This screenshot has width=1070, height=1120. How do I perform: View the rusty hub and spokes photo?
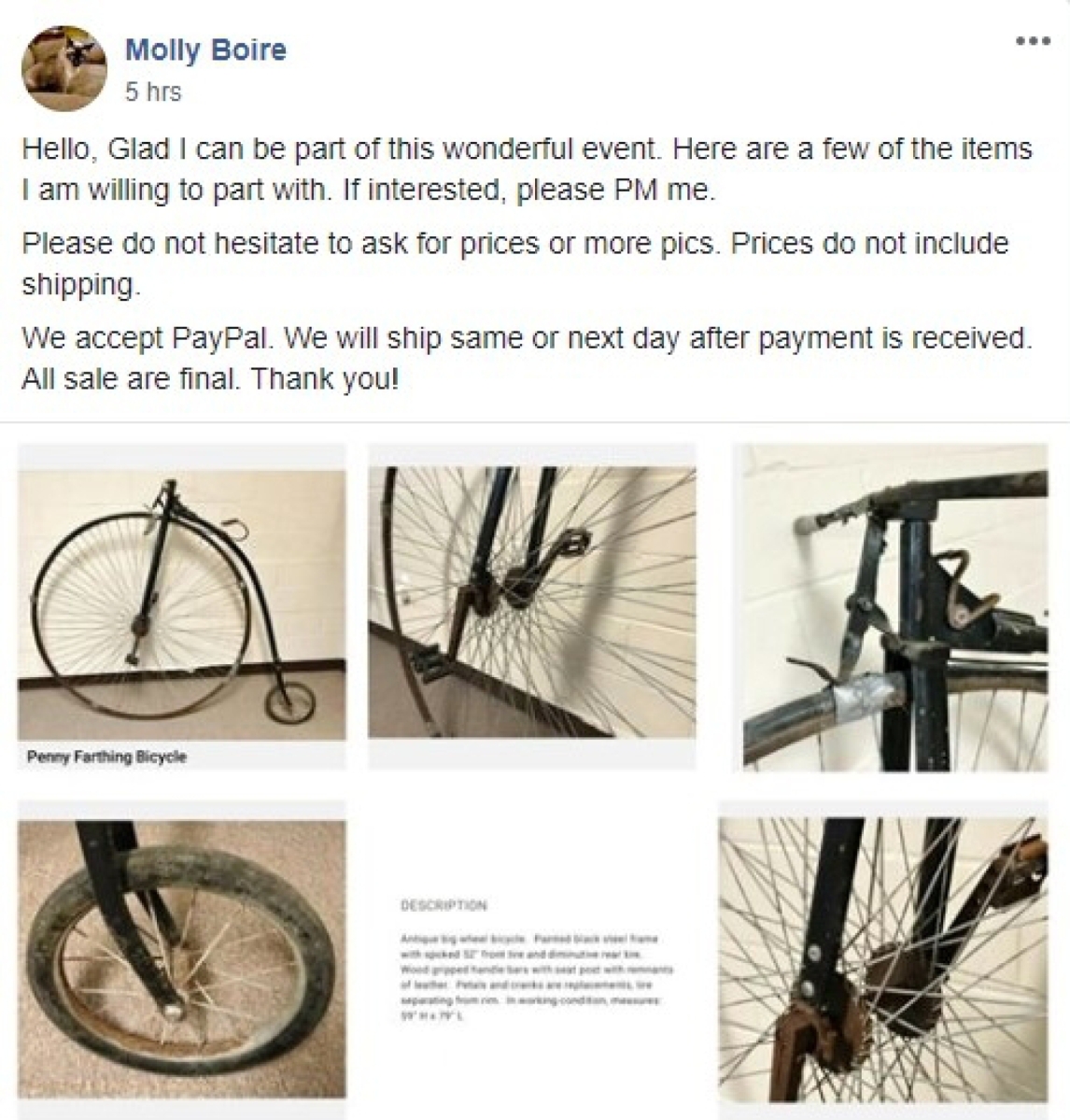[x=883, y=960]
